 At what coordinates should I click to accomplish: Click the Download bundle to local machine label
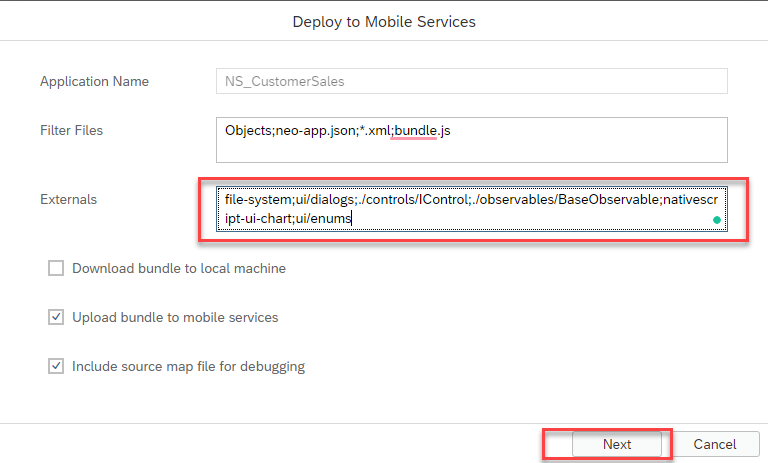click(x=179, y=268)
